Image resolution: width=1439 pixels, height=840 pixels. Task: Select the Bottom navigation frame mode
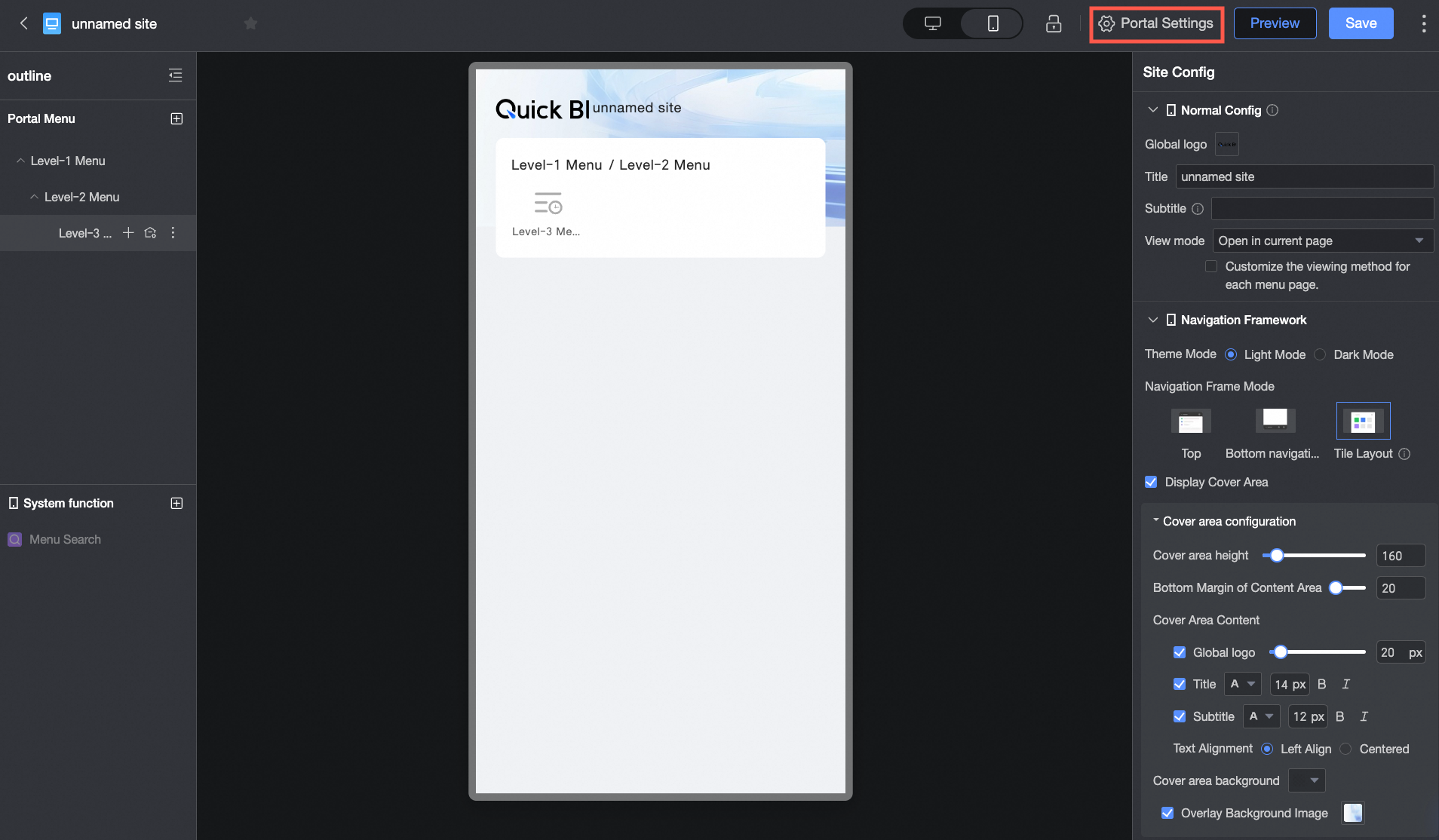1275,421
